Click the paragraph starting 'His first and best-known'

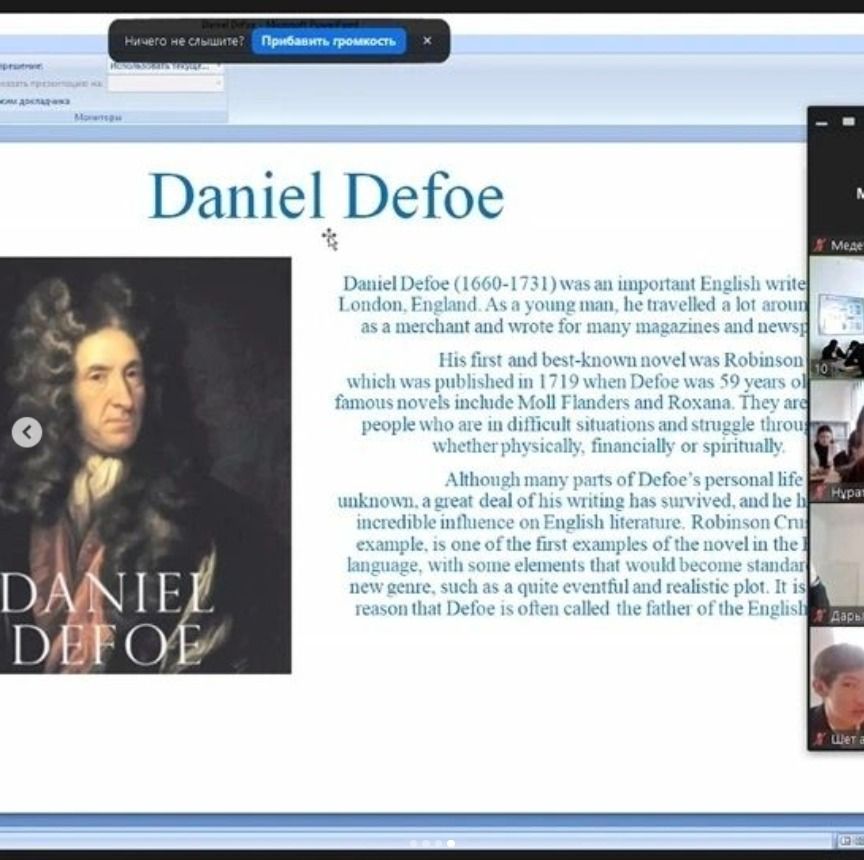[x=572, y=403]
